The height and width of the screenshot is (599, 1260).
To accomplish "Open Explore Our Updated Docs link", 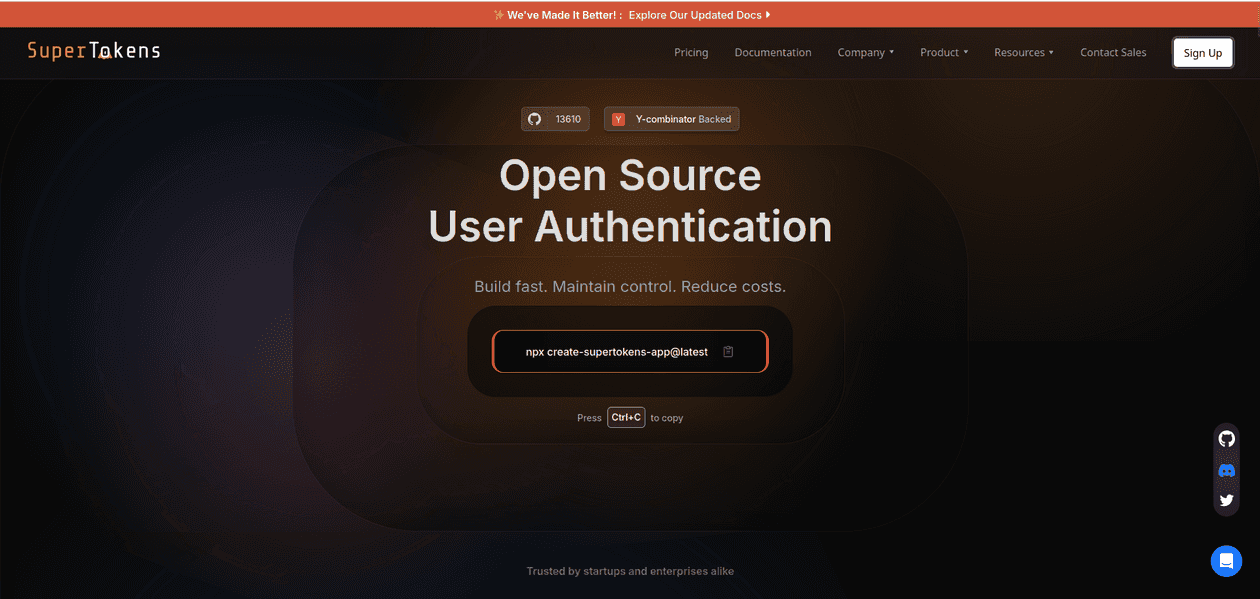I will coord(698,14).
